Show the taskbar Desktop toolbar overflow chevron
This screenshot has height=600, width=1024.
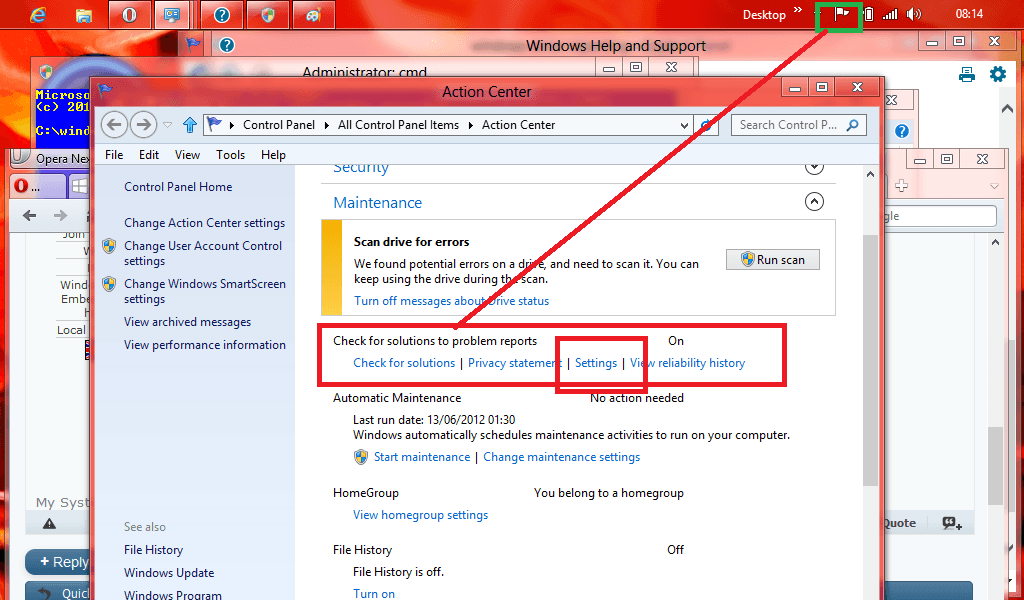pos(798,10)
